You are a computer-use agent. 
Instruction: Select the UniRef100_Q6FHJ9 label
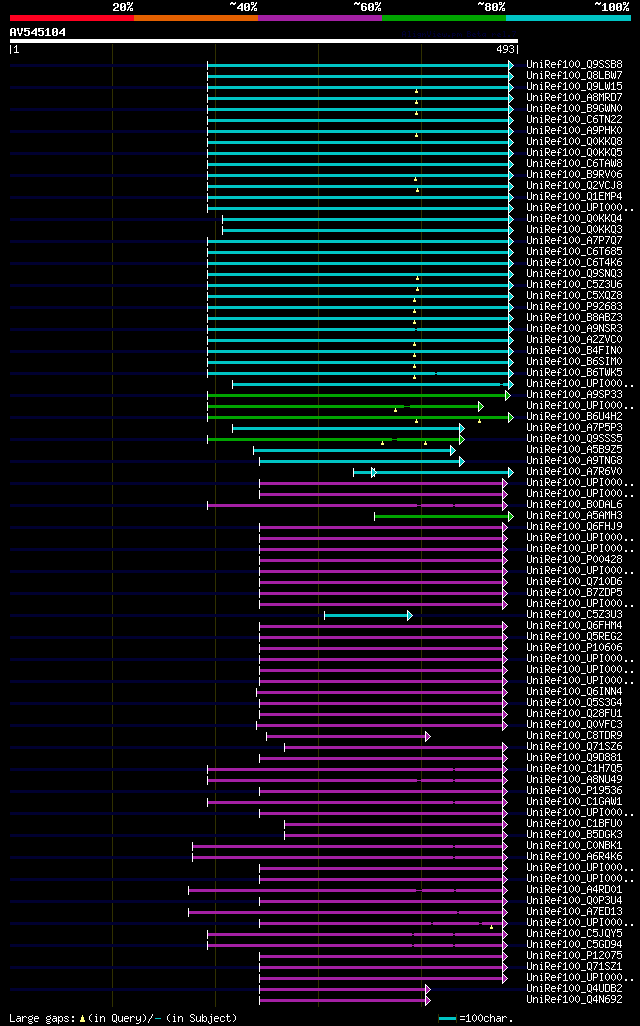click(x=575, y=526)
